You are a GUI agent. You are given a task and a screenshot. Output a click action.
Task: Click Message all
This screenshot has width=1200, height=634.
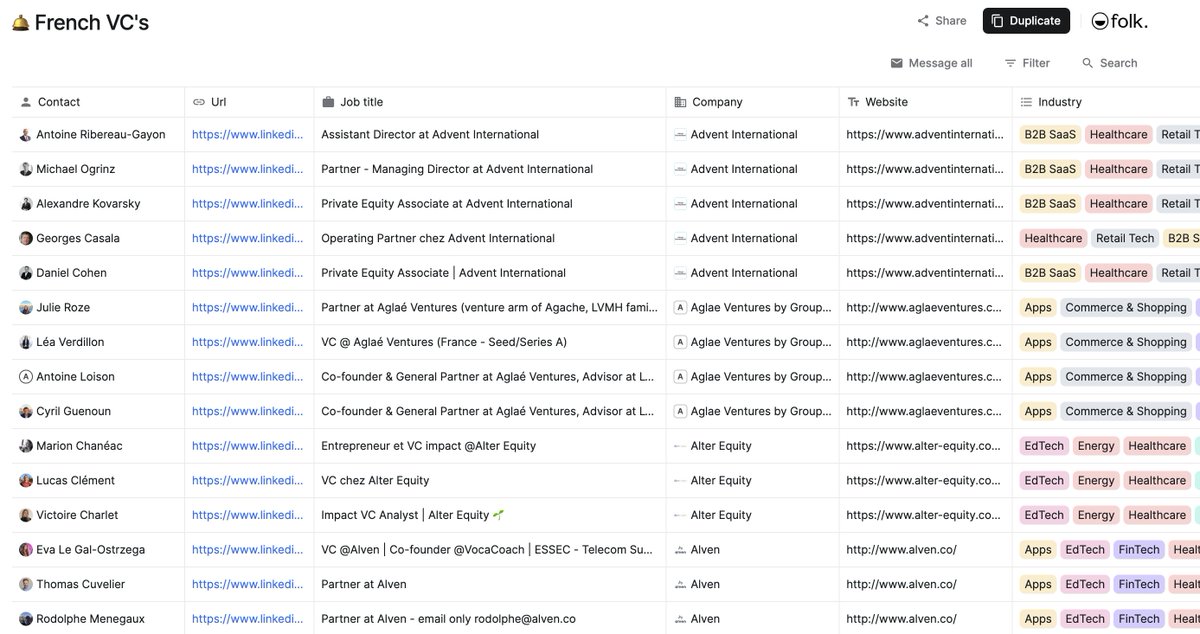click(x=931, y=63)
